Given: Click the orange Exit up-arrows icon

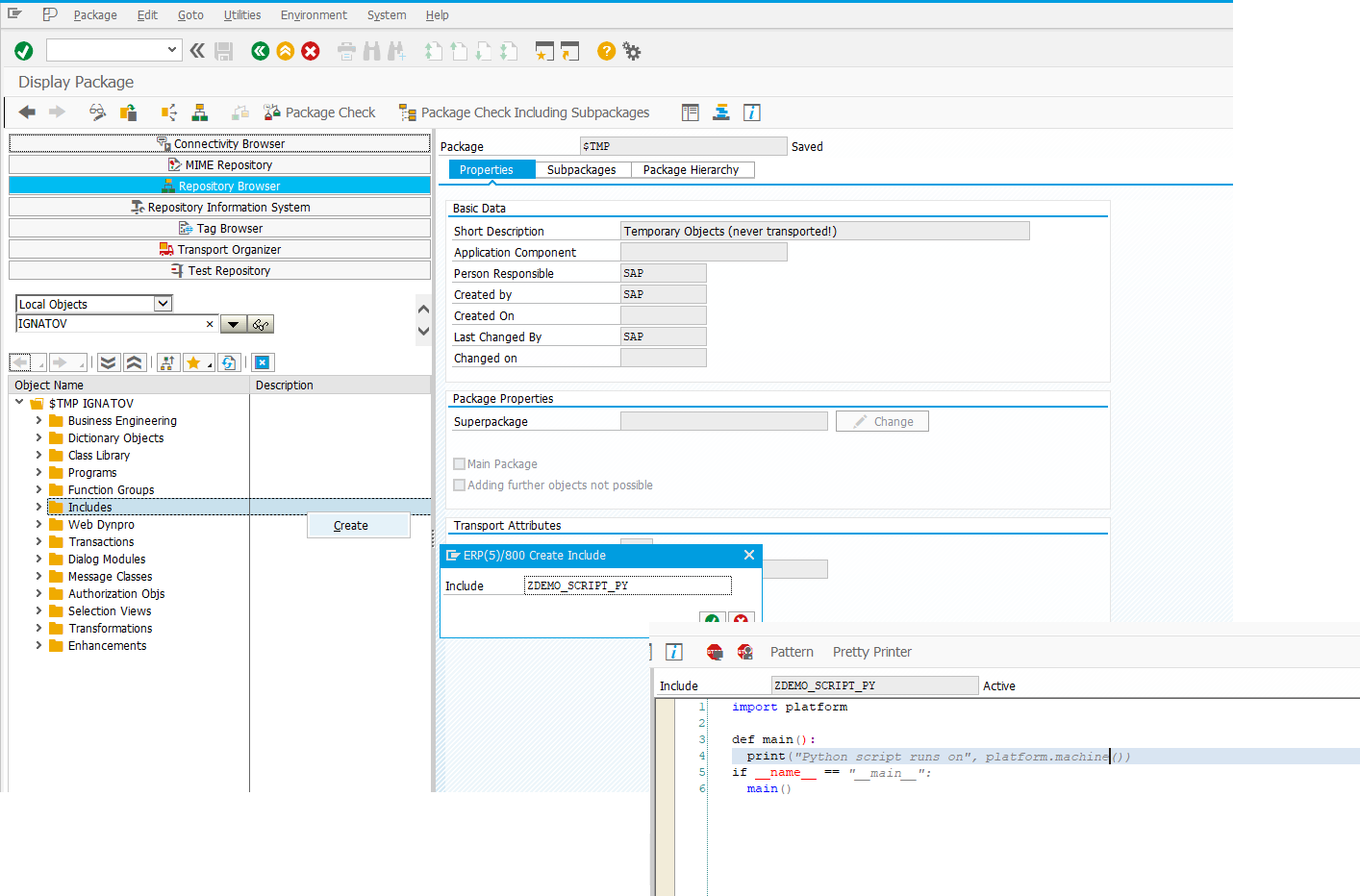Looking at the screenshot, I should (x=285, y=51).
